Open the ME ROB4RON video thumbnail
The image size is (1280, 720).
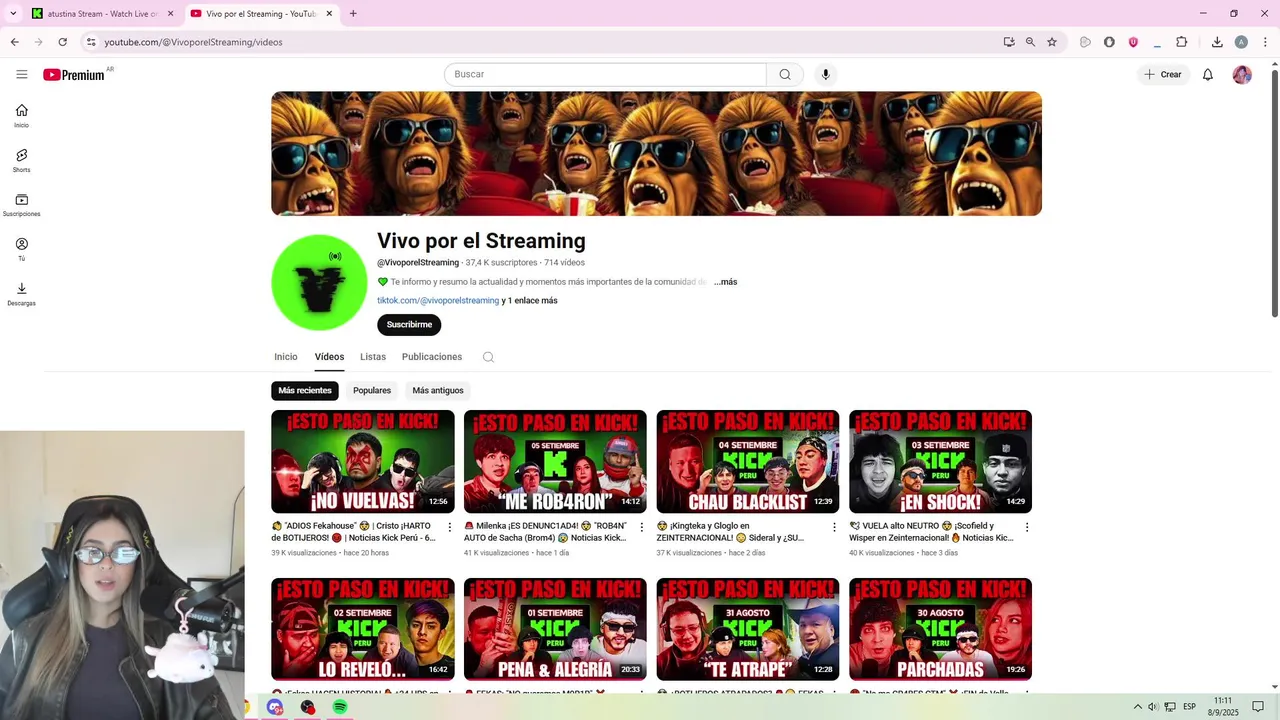pos(555,461)
